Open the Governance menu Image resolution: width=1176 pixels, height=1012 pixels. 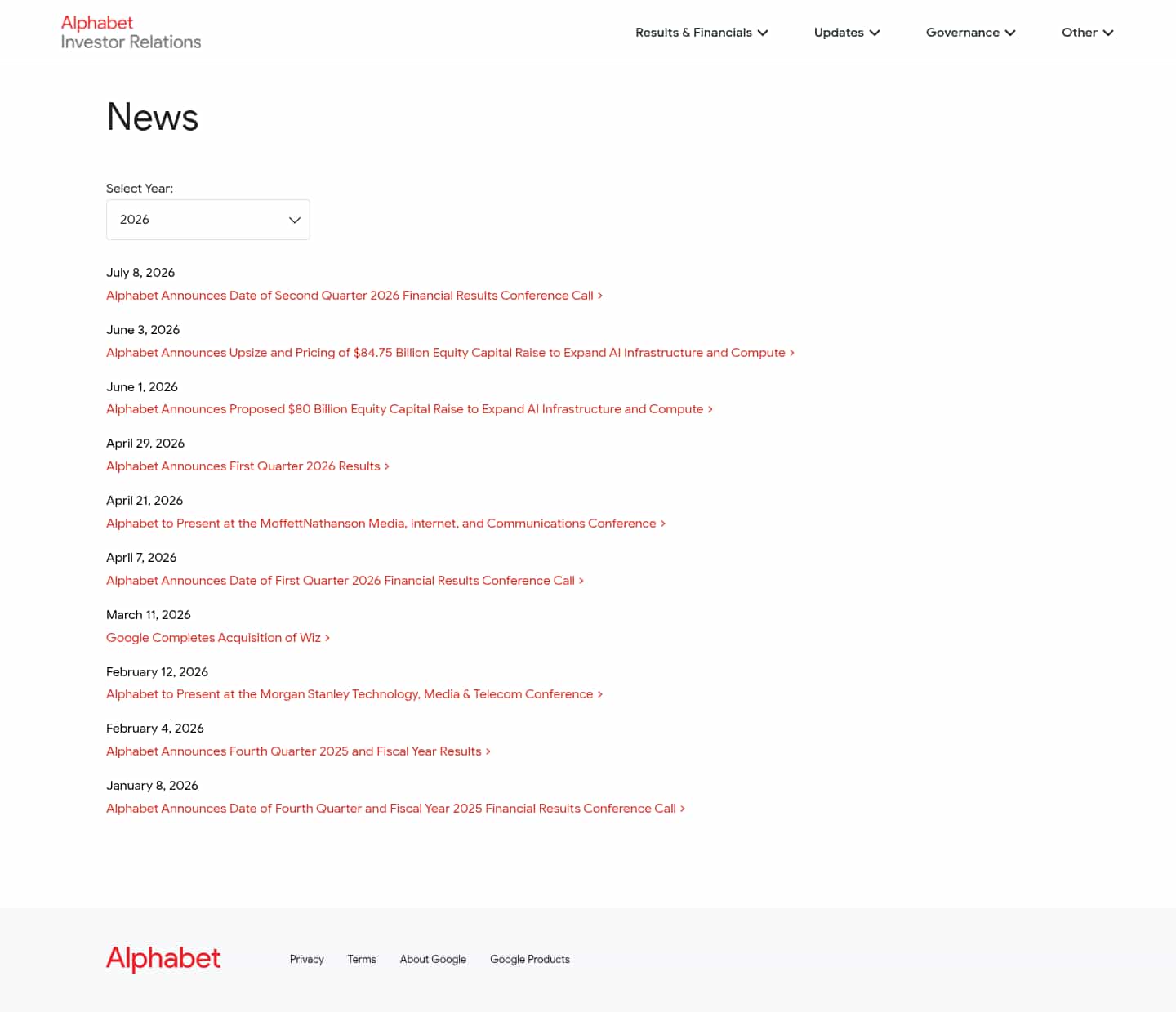(x=971, y=33)
